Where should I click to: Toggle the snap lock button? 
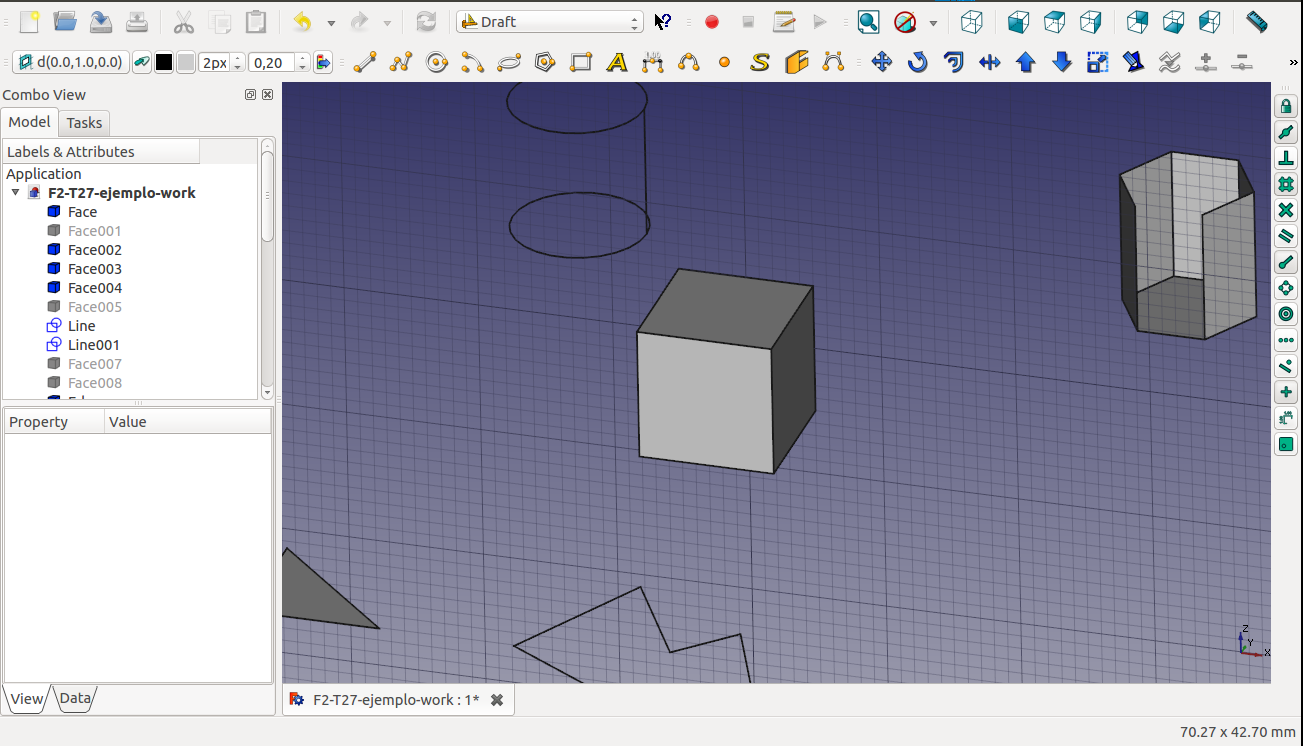(x=1286, y=106)
